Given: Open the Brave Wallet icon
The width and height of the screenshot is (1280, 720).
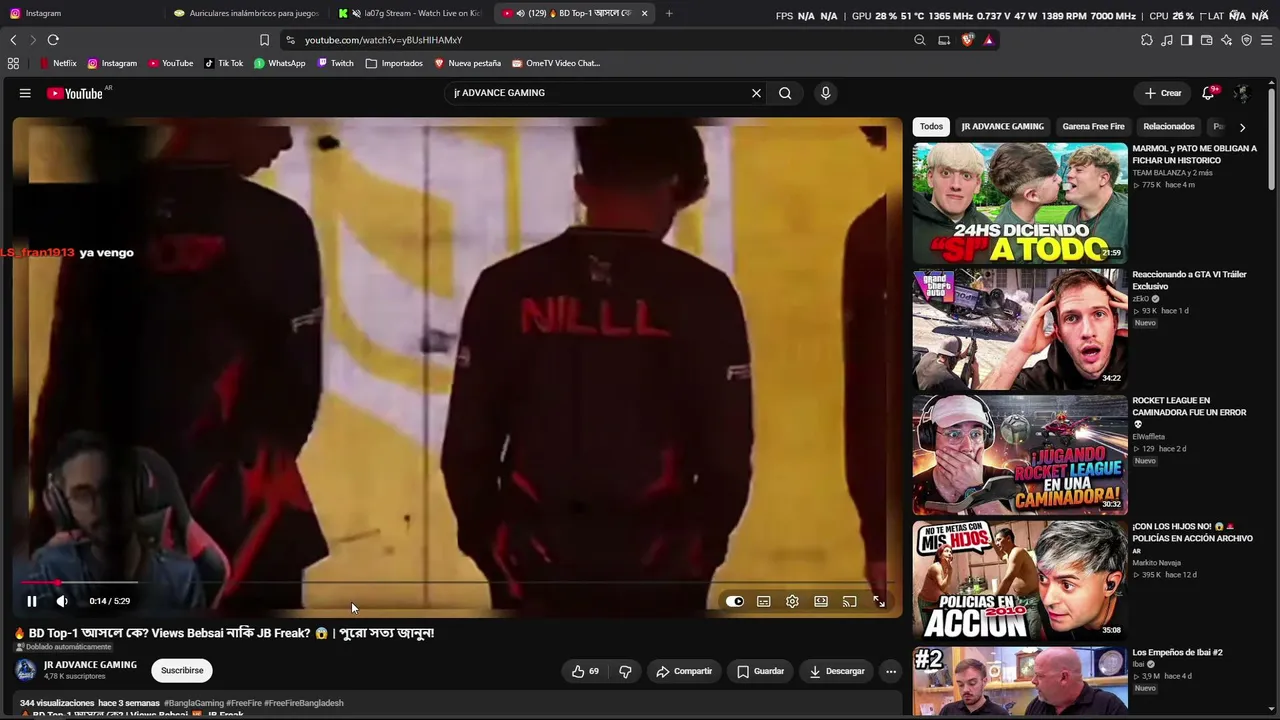Looking at the screenshot, I should coord(1206,40).
